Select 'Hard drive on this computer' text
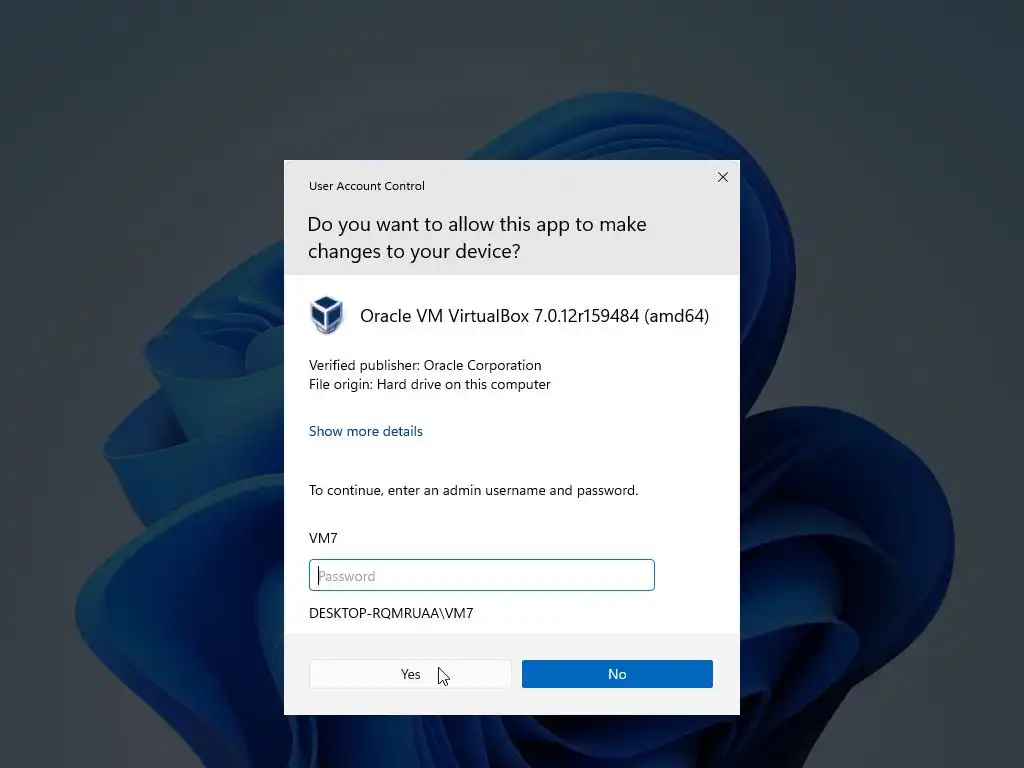 coord(464,384)
